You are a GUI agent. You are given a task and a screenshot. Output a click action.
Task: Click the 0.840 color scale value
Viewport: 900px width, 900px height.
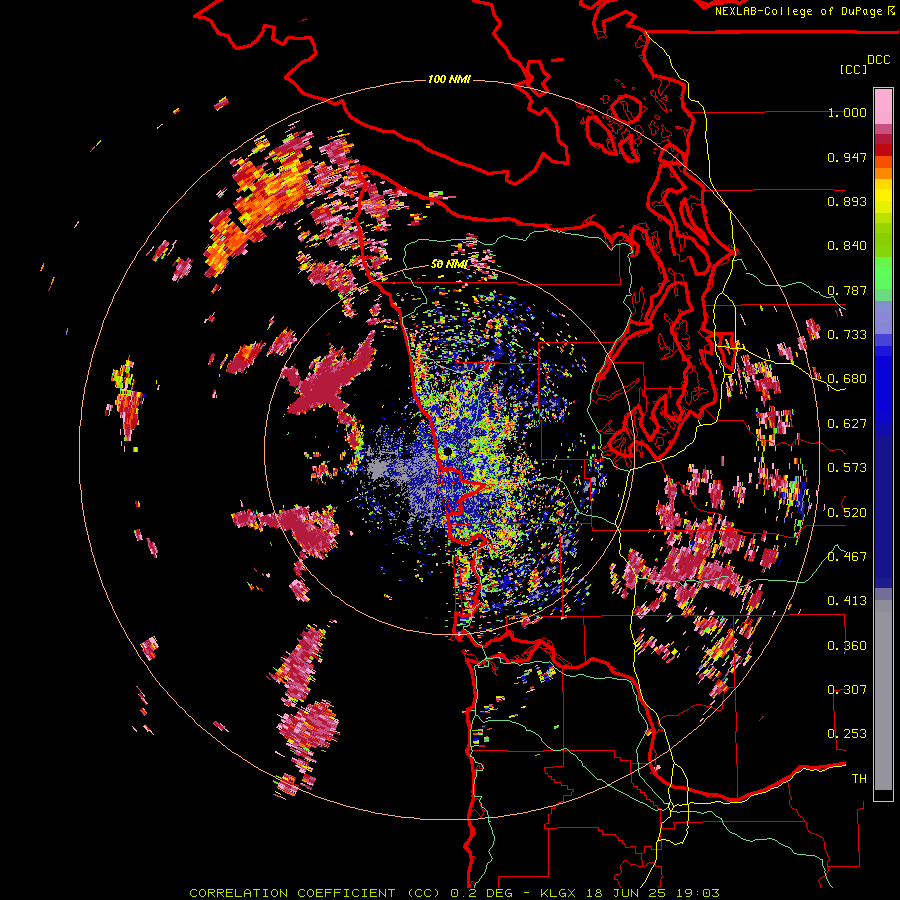click(847, 246)
